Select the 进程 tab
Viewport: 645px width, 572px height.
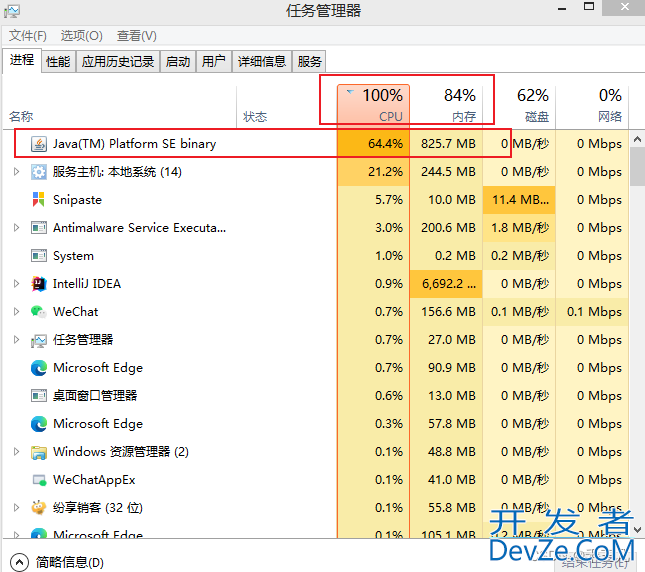pos(22,60)
